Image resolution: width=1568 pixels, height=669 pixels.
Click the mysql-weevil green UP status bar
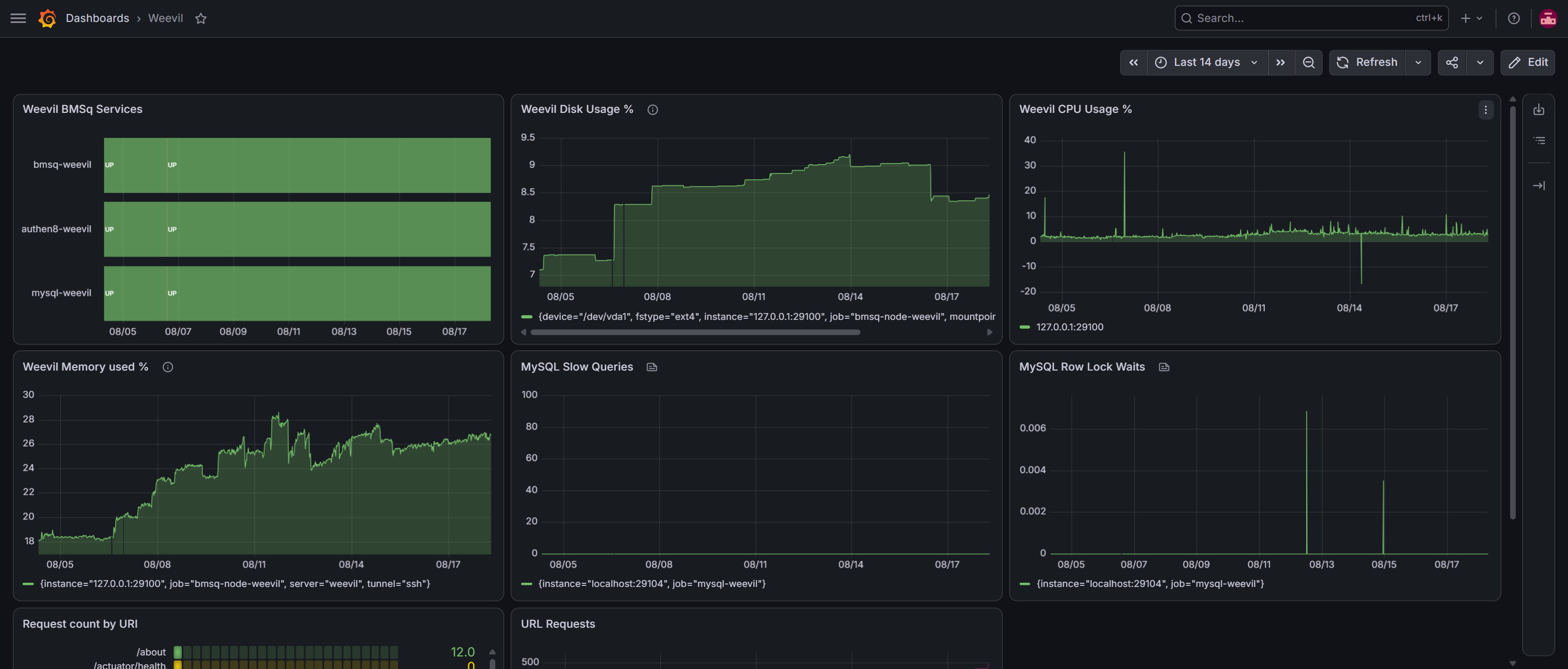coord(297,293)
